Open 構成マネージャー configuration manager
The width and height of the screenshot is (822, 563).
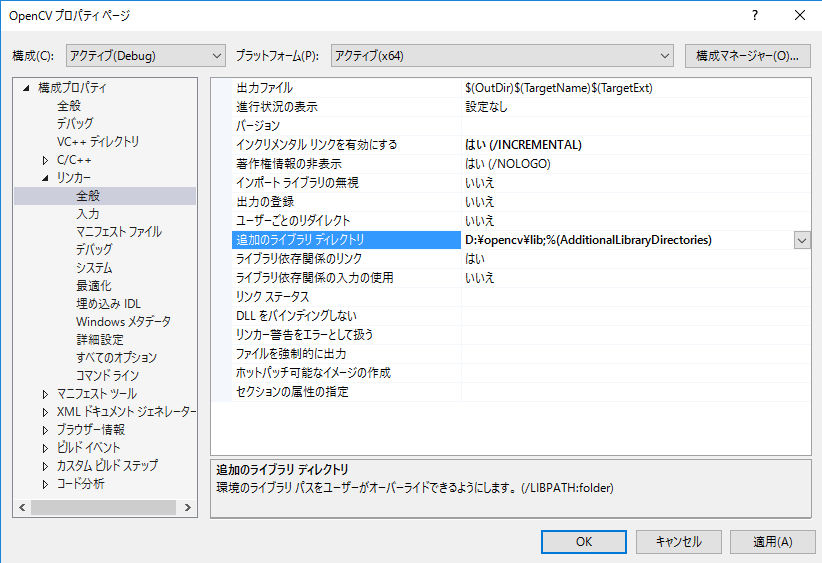pyautogui.click(x=747, y=55)
